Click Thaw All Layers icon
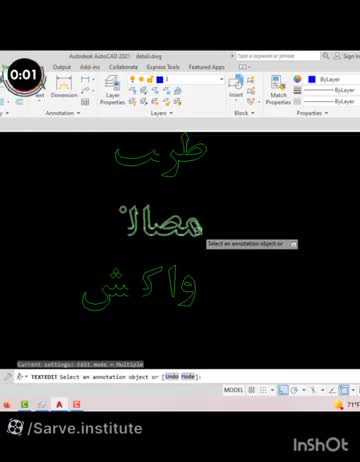The height and width of the screenshot is (462, 360). [155, 101]
